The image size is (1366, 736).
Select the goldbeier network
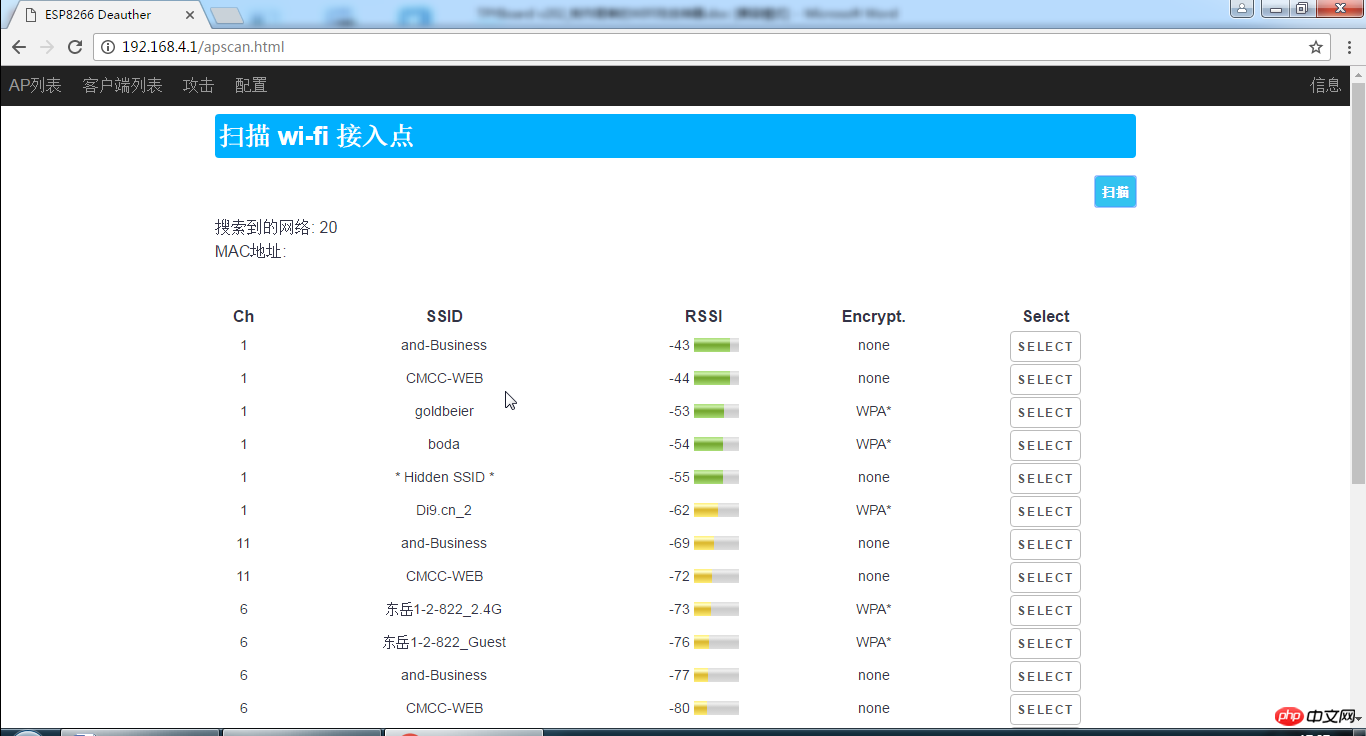point(1045,412)
